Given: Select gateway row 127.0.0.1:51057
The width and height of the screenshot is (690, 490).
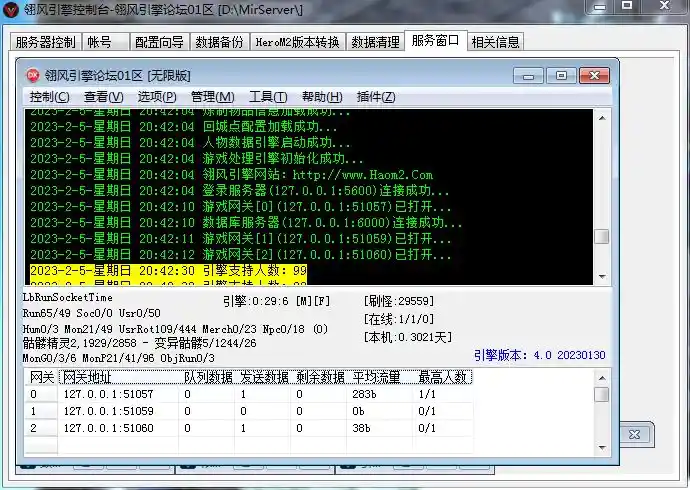Looking at the screenshot, I should pyautogui.click(x=249, y=394).
